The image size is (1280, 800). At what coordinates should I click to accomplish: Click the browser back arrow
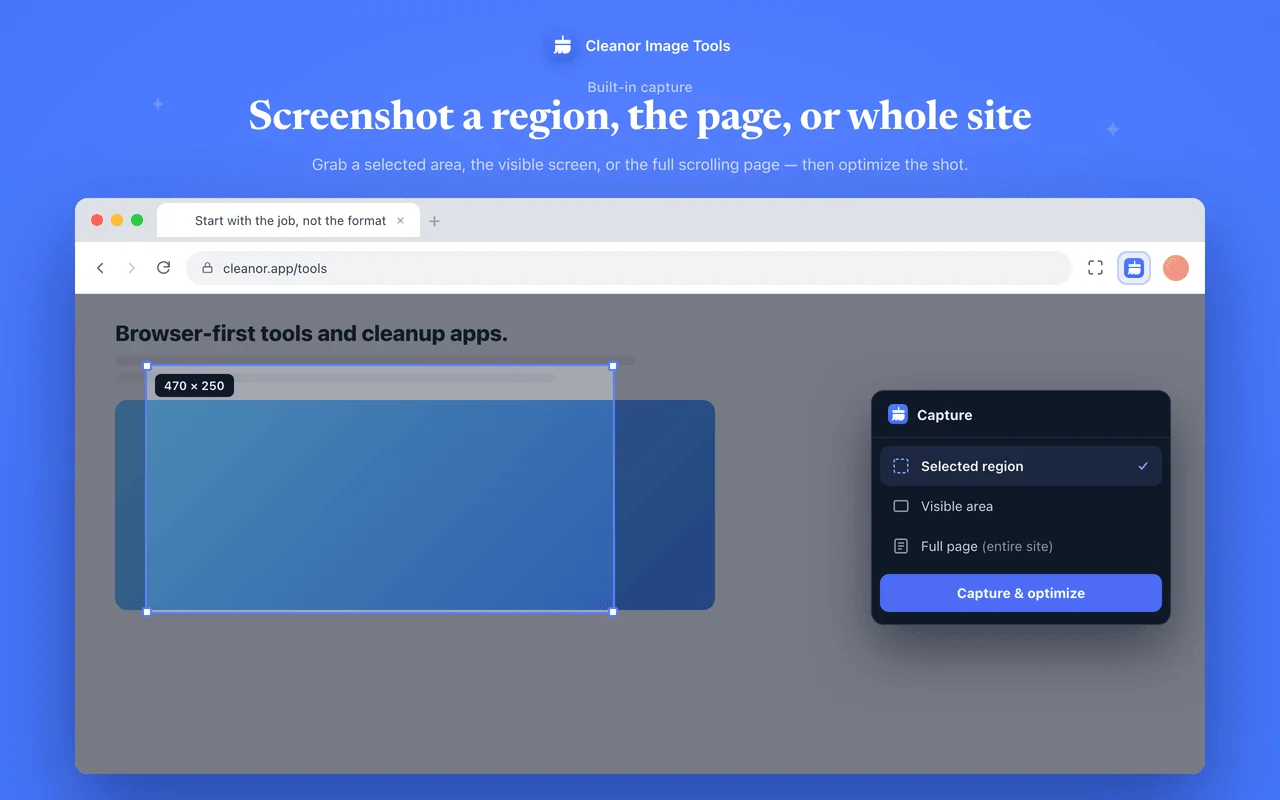click(100, 268)
